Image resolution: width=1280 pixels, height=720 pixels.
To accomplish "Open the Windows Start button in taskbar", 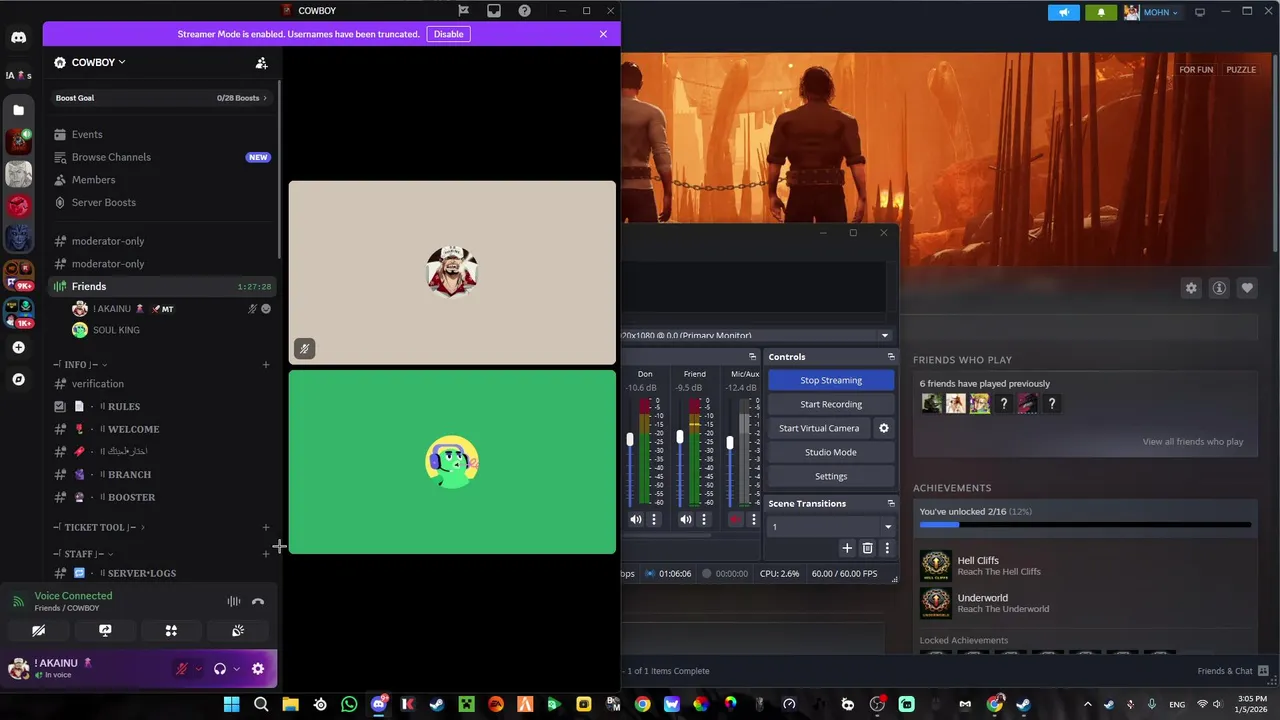I will tap(231, 704).
